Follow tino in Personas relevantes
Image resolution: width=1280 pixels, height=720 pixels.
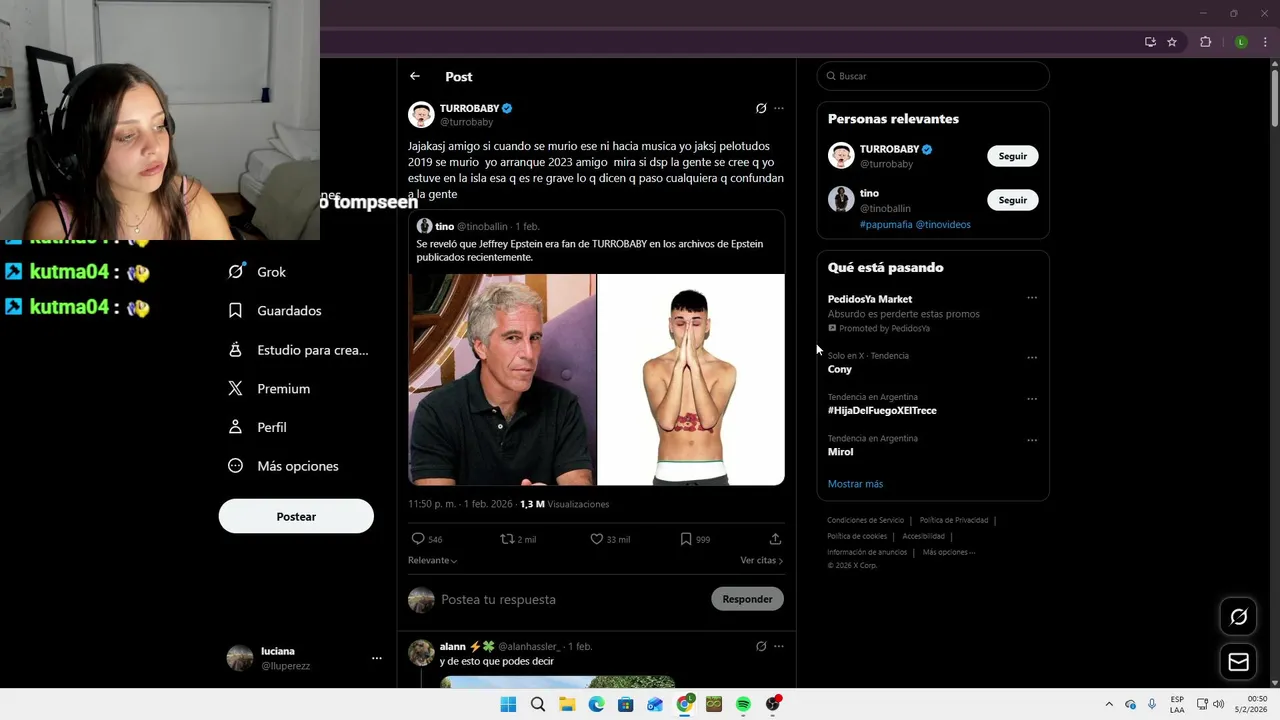[1013, 200]
